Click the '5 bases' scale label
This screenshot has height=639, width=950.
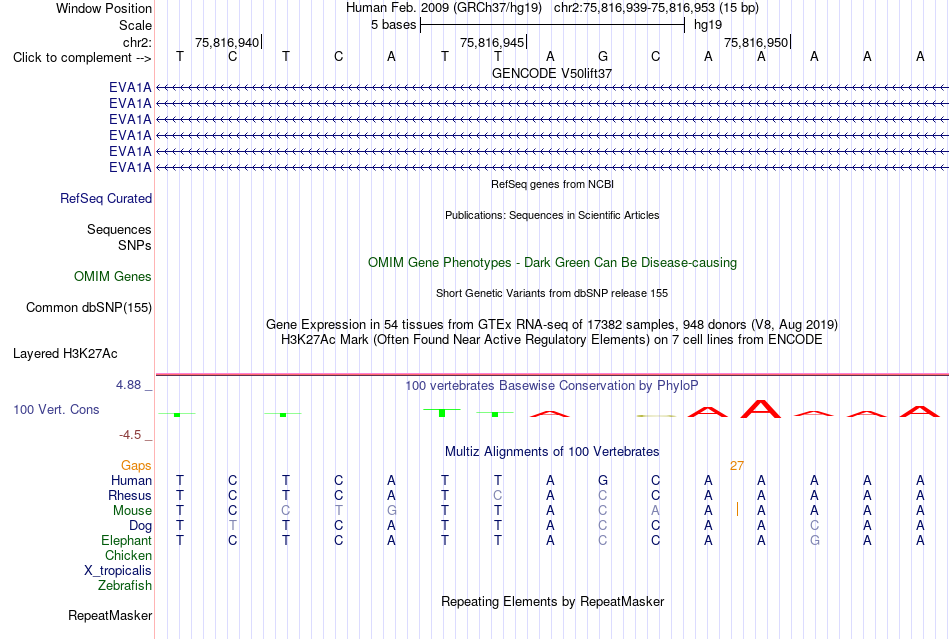[393, 25]
